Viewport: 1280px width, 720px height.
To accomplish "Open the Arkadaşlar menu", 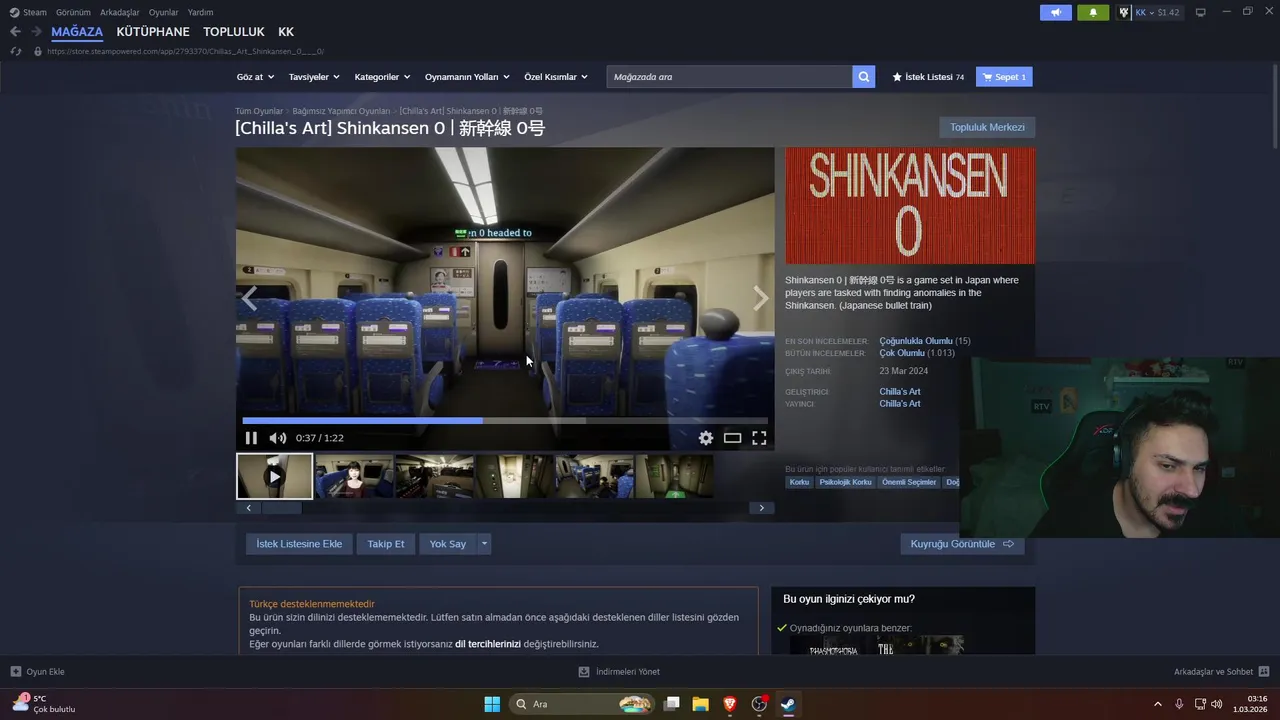I will point(119,12).
